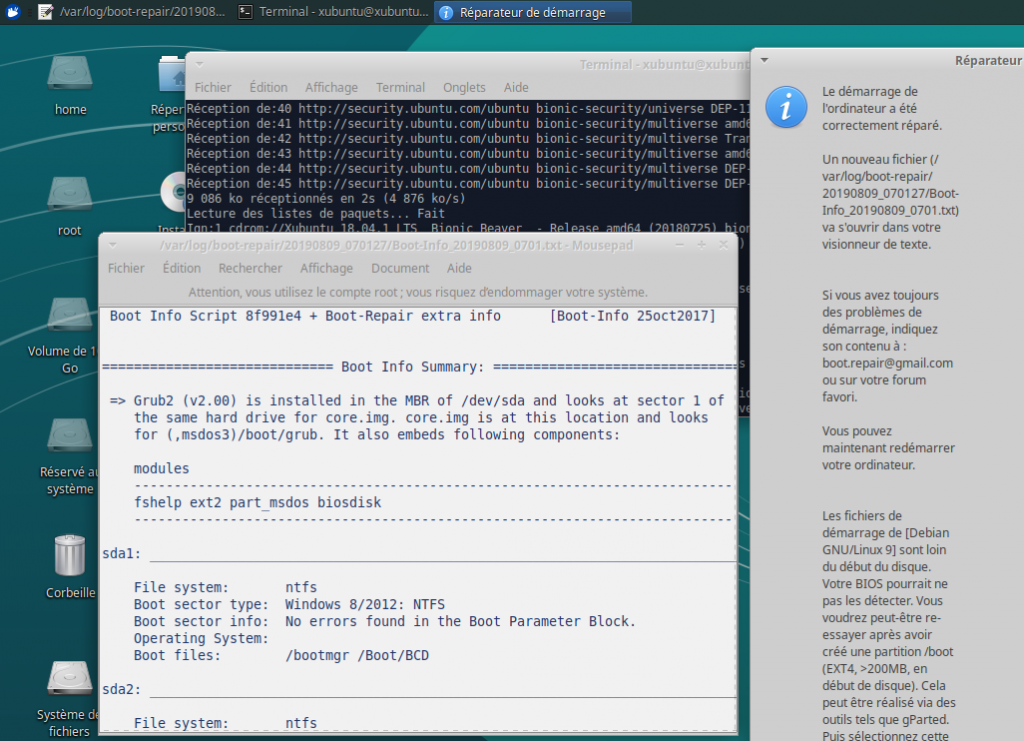This screenshot has height=741, width=1024.
Task: Open the Terminal's Onglets menu
Action: 464,87
